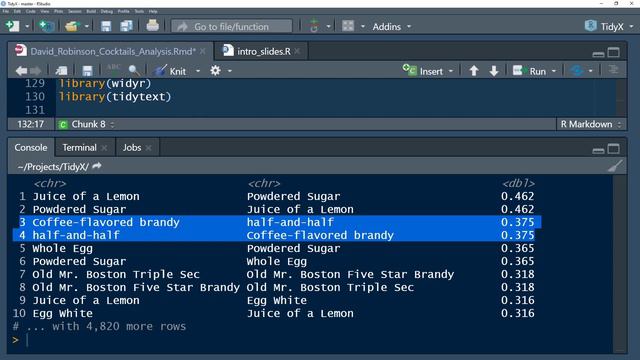Go forward to next source location
Screen dimensions: 640x360
click(36, 71)
